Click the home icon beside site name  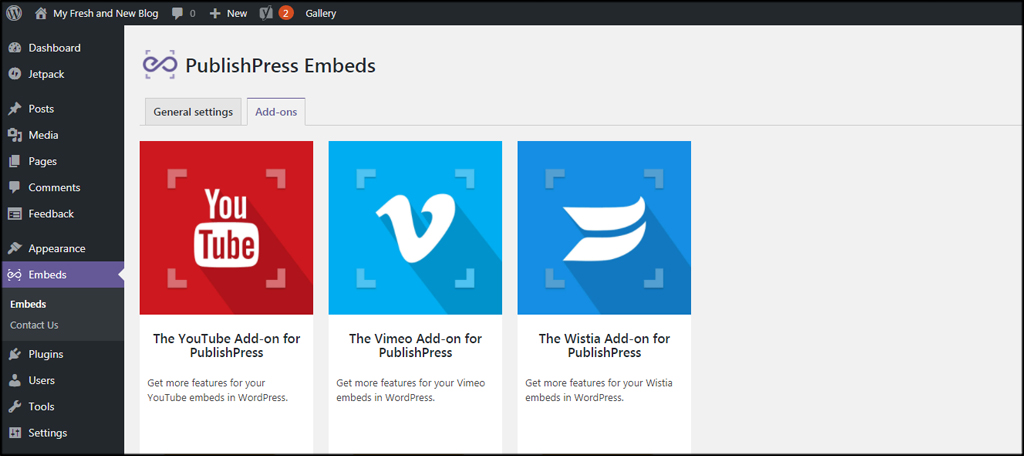[41, 13]
